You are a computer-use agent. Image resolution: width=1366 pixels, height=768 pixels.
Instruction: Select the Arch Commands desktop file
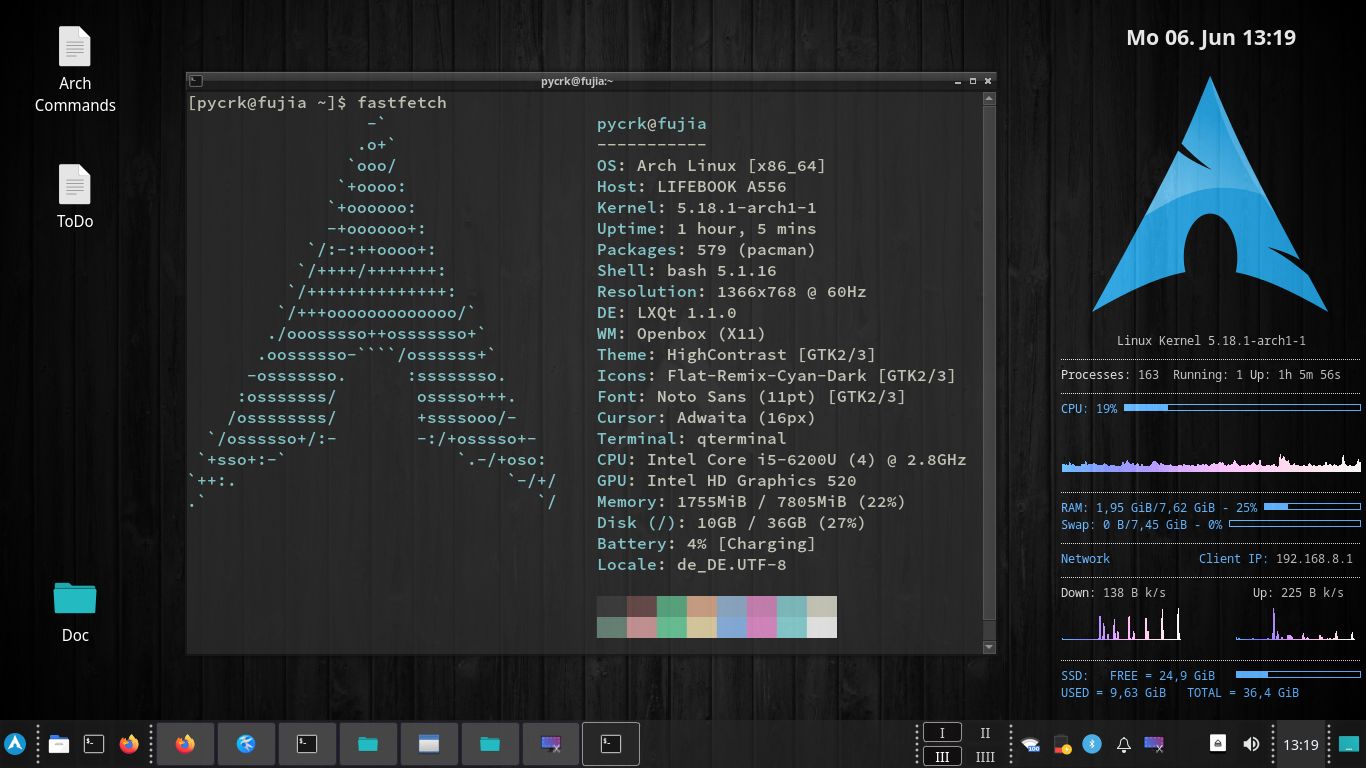point(75,70)
